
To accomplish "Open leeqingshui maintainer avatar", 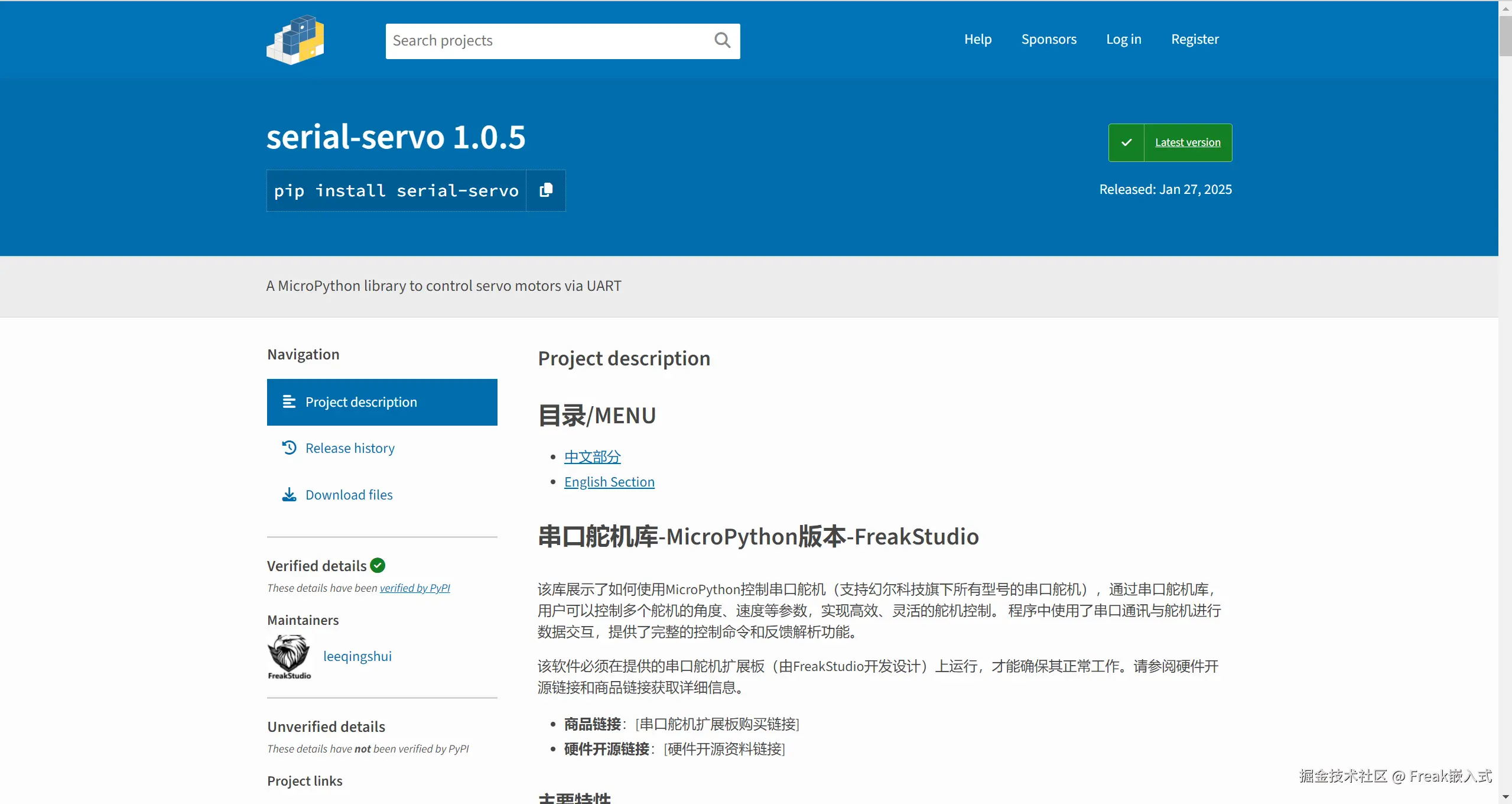I will pyautogui.click(x=289, y=656).
